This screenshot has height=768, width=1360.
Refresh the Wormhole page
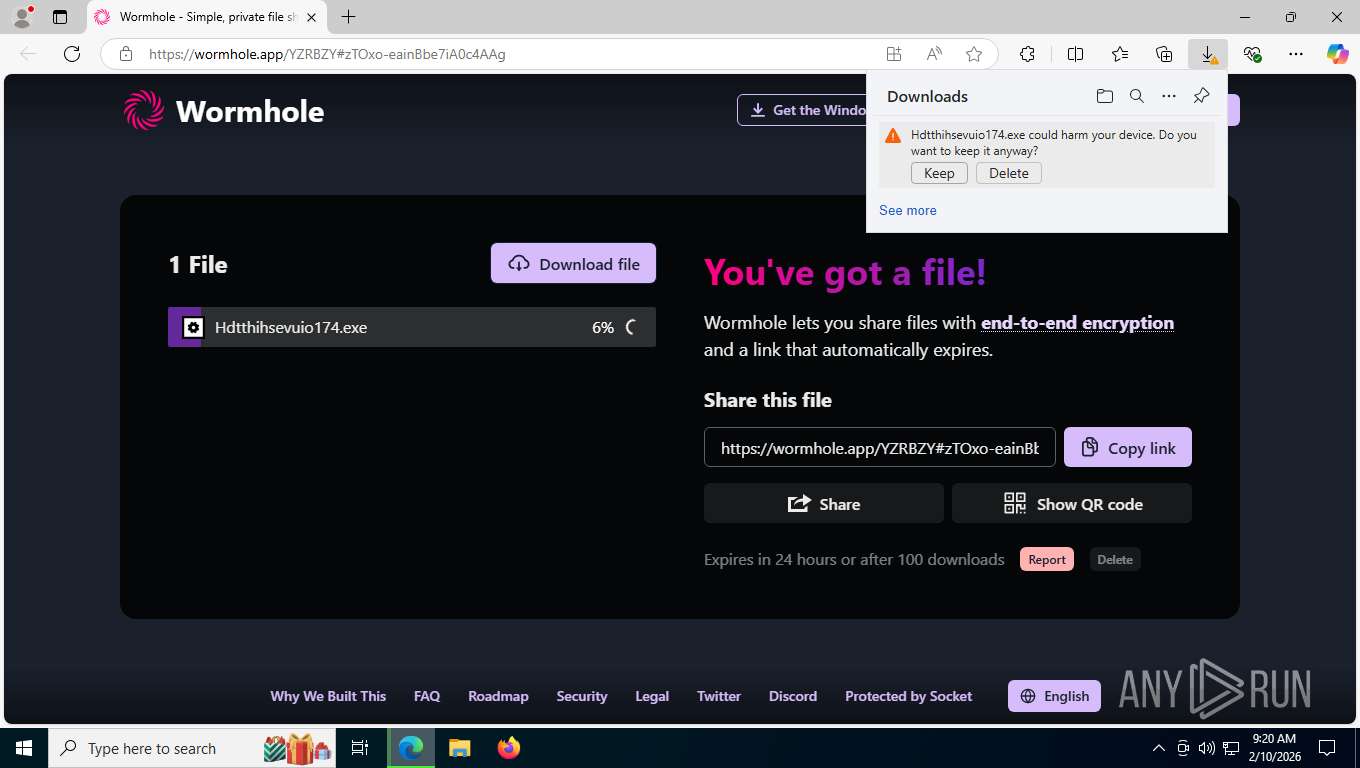point(72,54)
